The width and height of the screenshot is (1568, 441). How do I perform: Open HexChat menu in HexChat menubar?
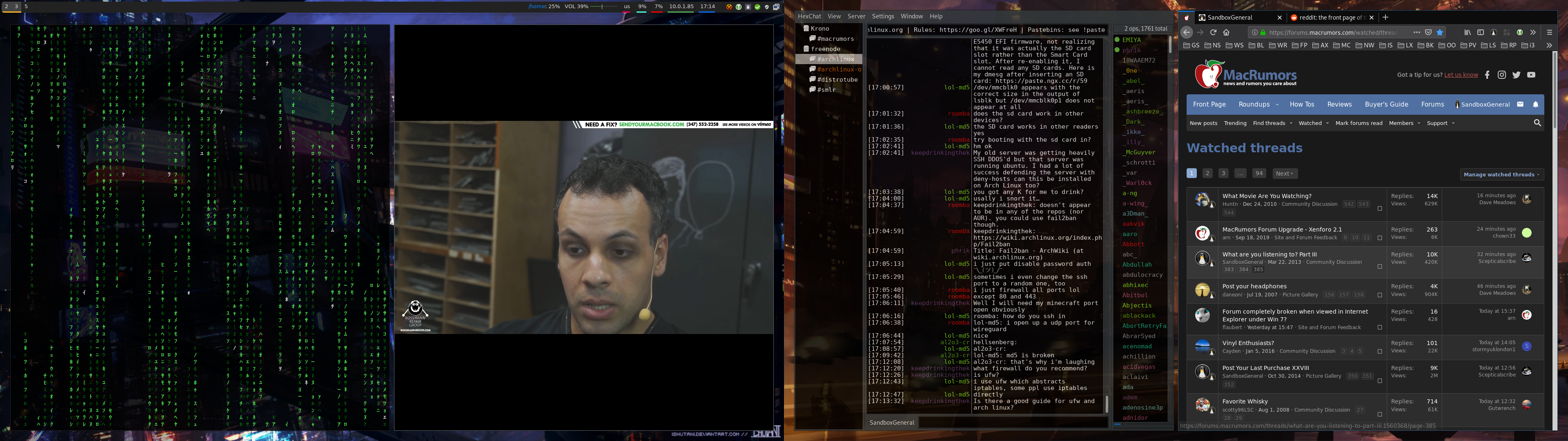809,16
